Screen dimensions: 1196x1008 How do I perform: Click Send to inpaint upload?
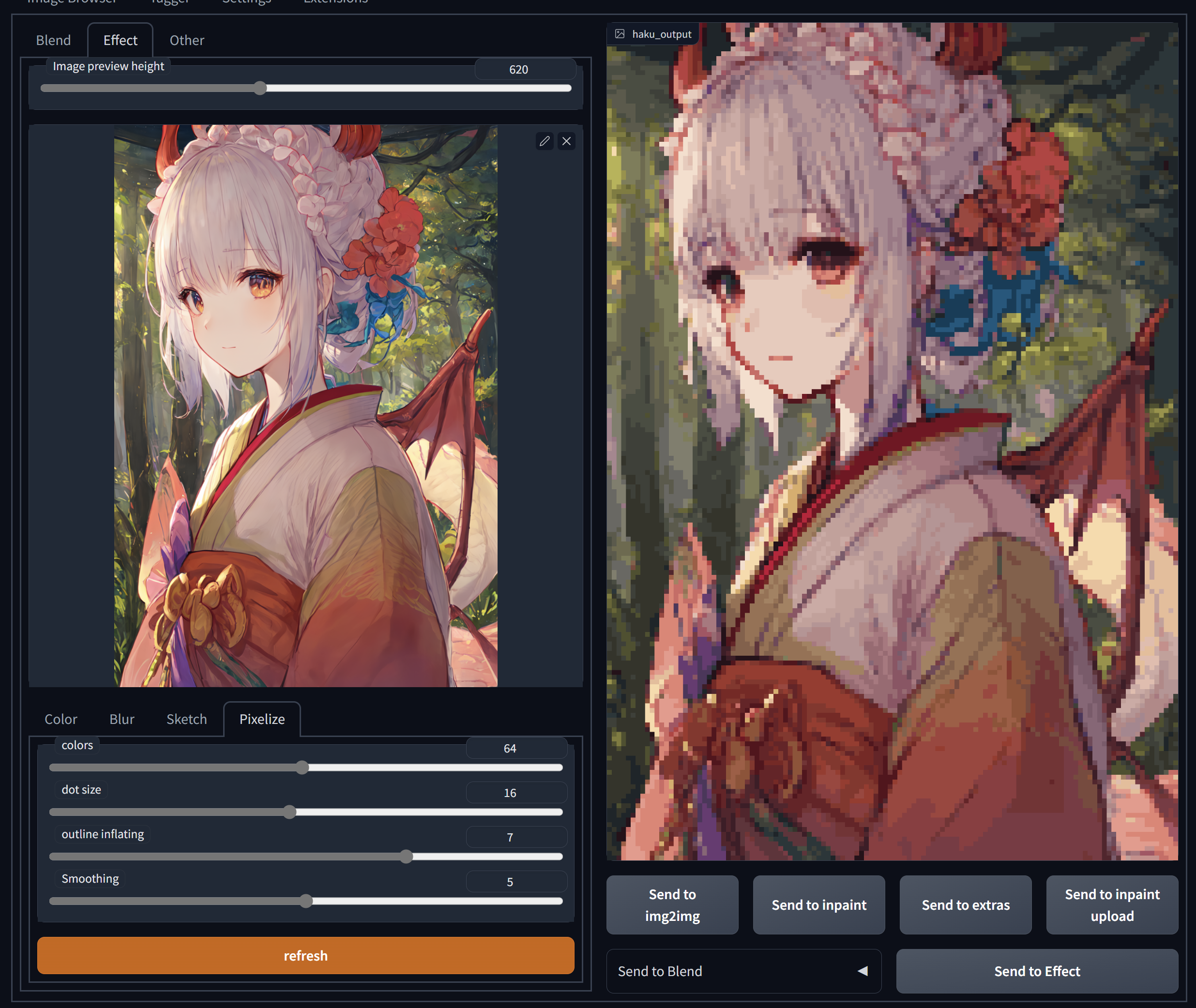click(1111, 904)
